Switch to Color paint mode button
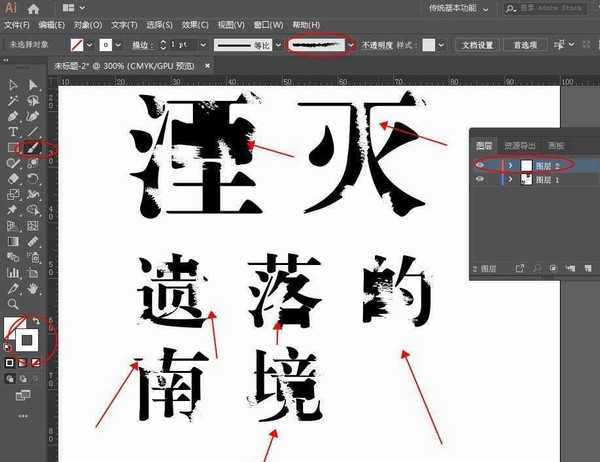The image size is (600, 462). tap(10, 362)
